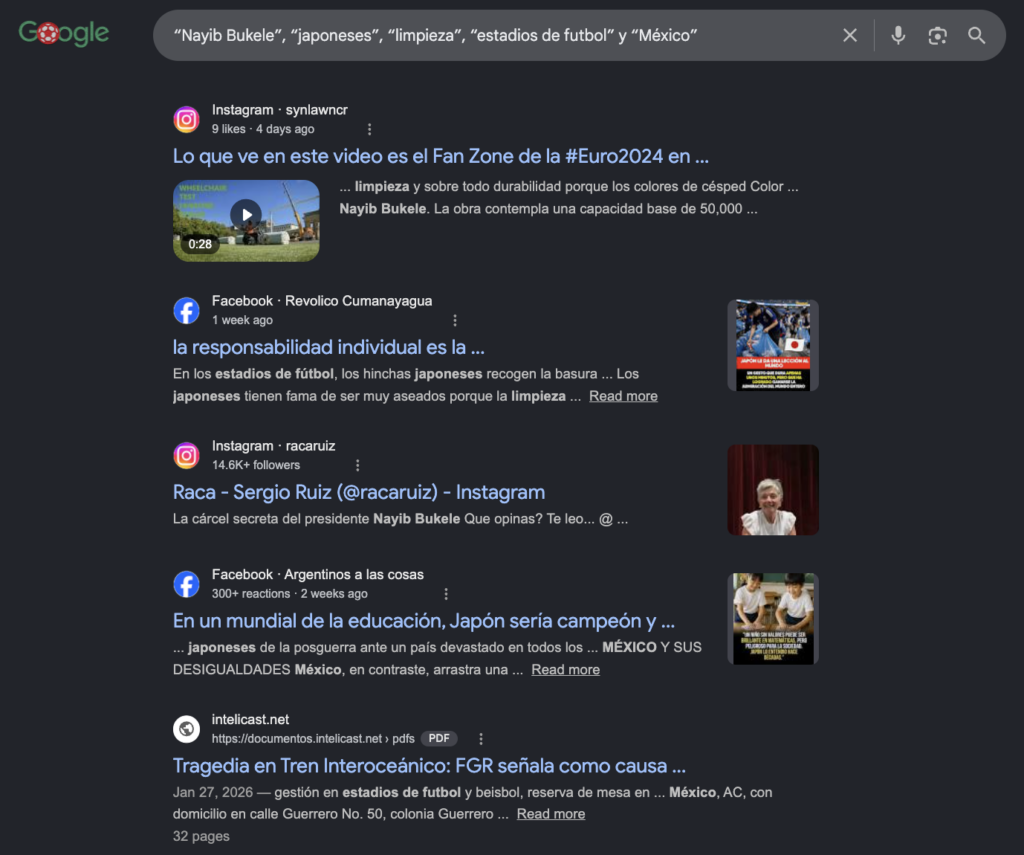Click Facebook icon beside Revolico Cumanayagua
Image resolution: width=1024 pixels, height=855 pixels.
tap(186, 310)
